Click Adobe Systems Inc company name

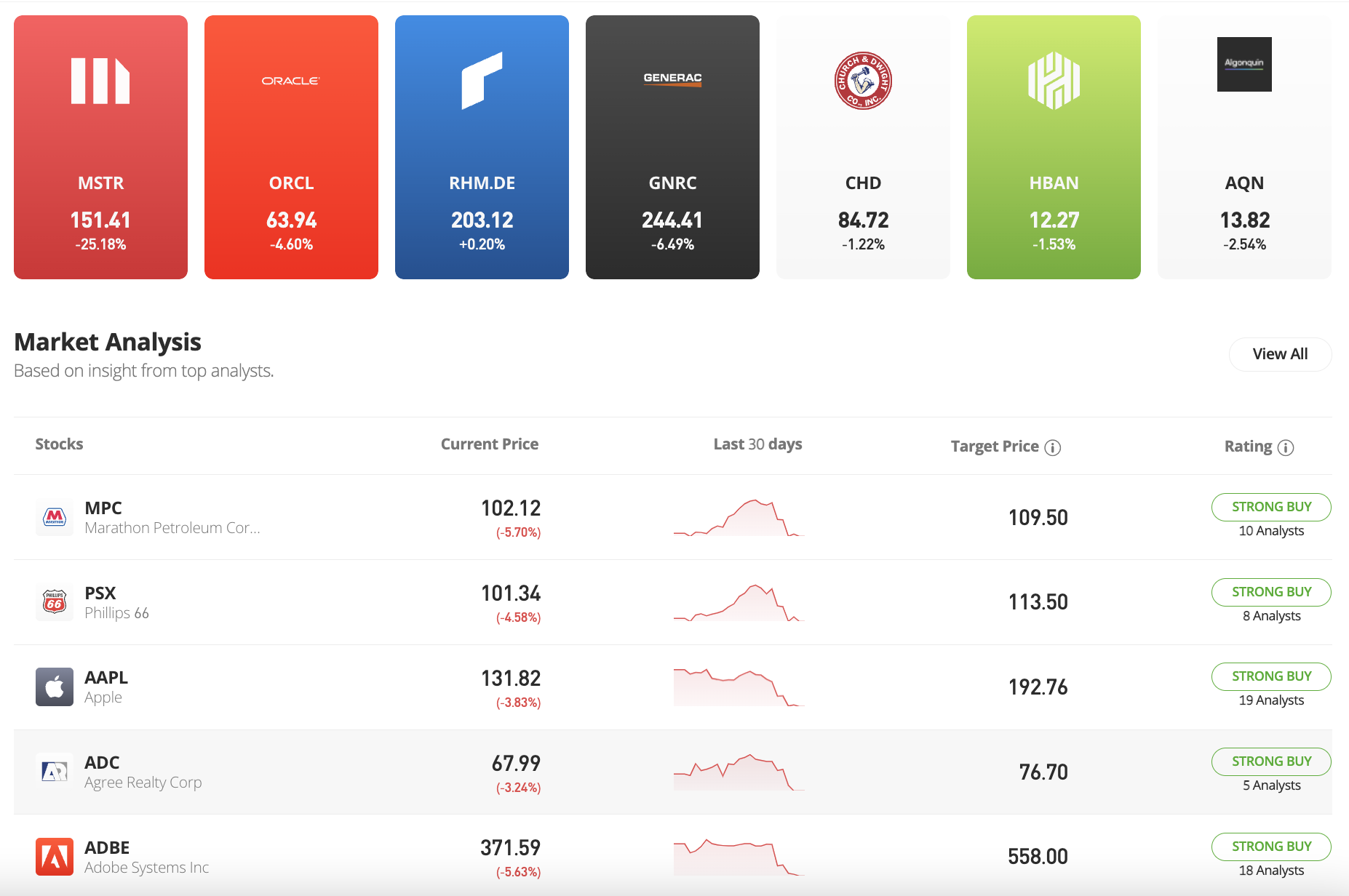click(x=146, y=868)
